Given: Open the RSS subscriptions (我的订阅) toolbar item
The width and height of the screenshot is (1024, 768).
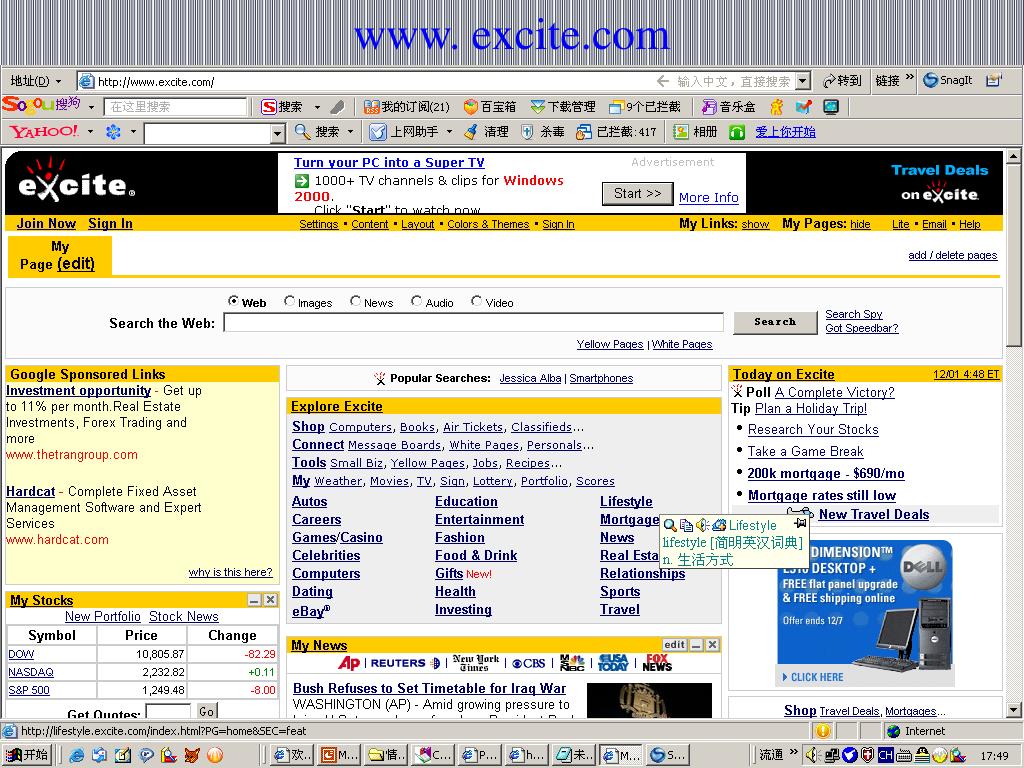Looking at the screenshot, I should point(406,106).
